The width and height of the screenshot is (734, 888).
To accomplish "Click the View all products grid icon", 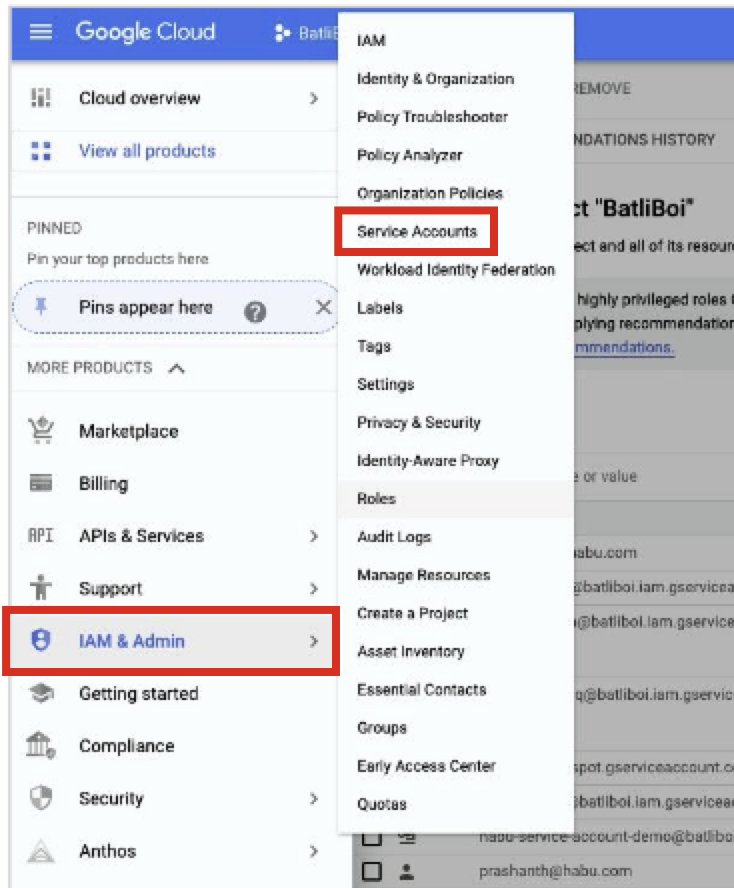I will coord(41,151).
